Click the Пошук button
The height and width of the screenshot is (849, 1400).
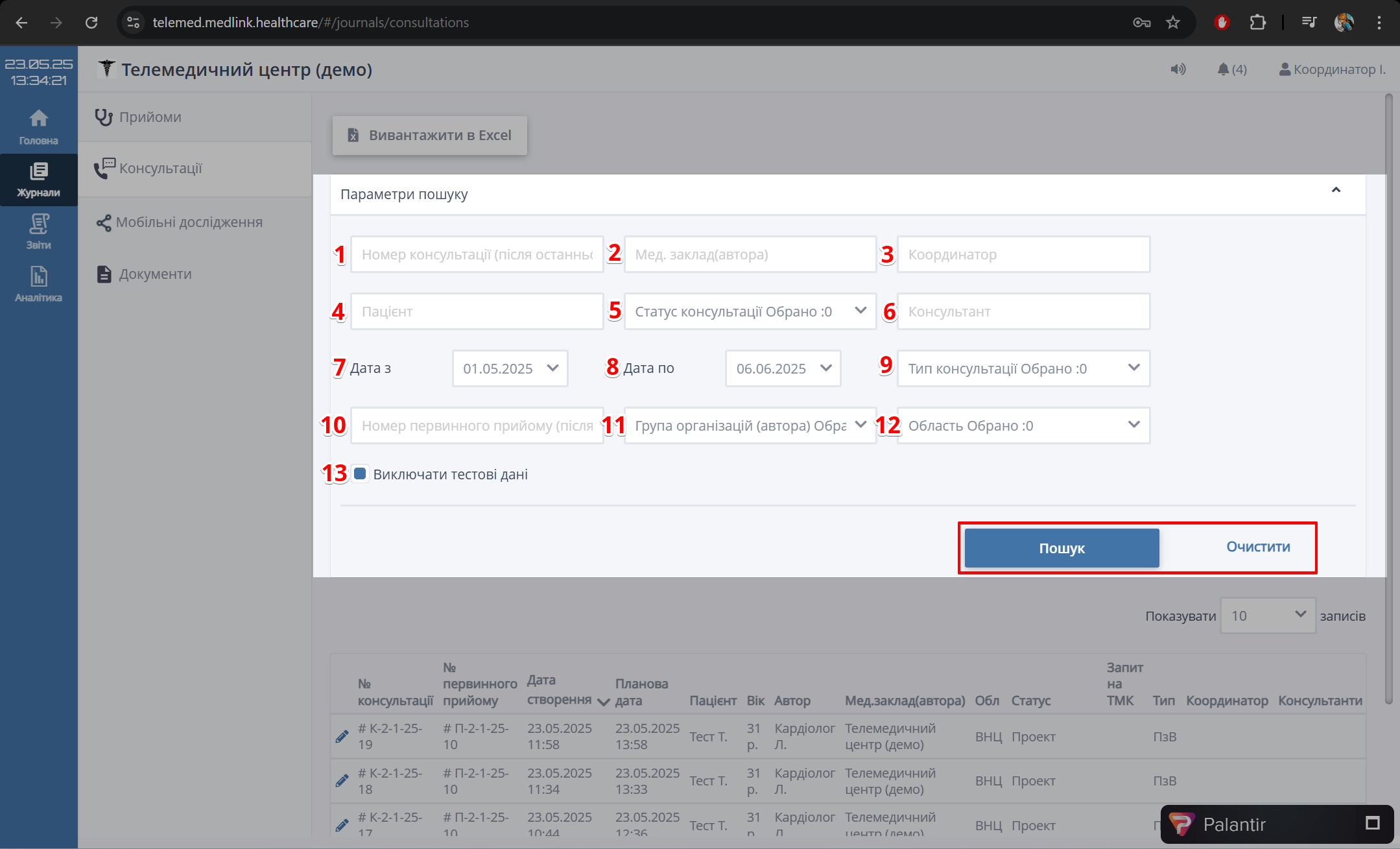(1062, 548)
